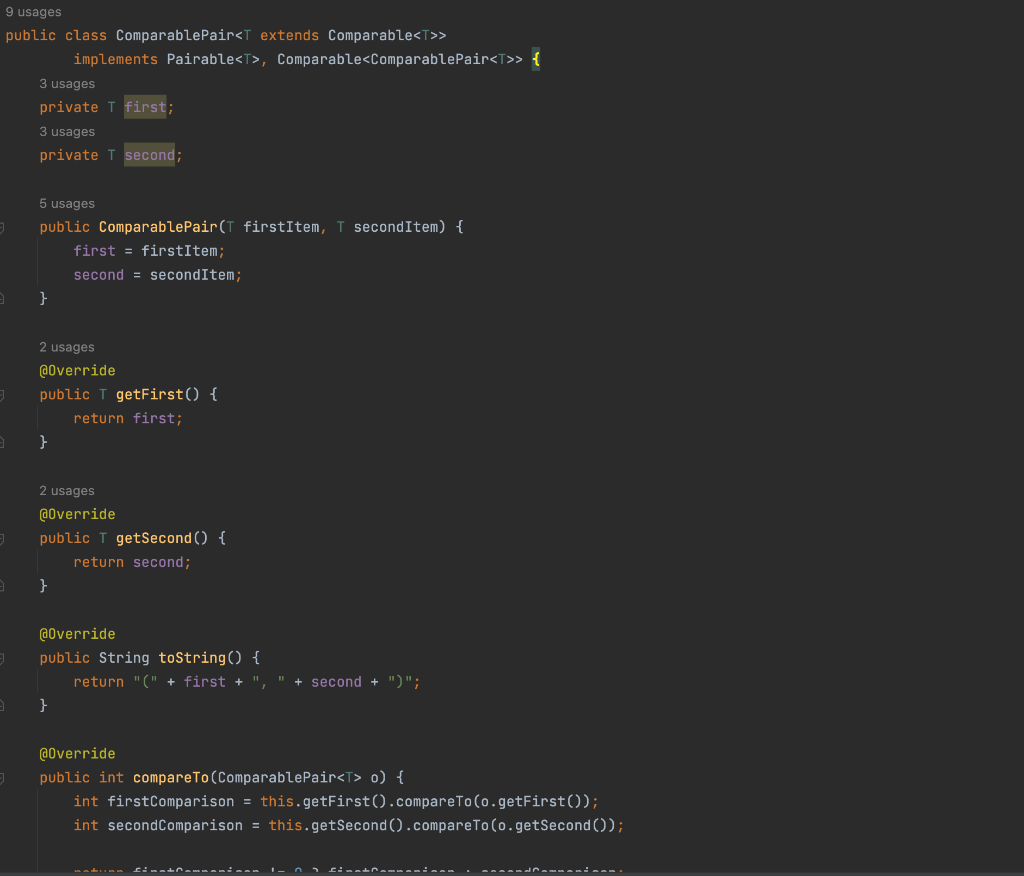
Task: Open '3 usages' hint above the second field
Action: (x=67, y=131)
